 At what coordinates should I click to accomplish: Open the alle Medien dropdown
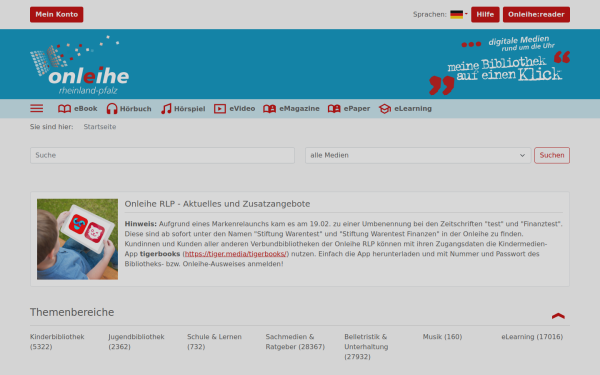[418, 155]
